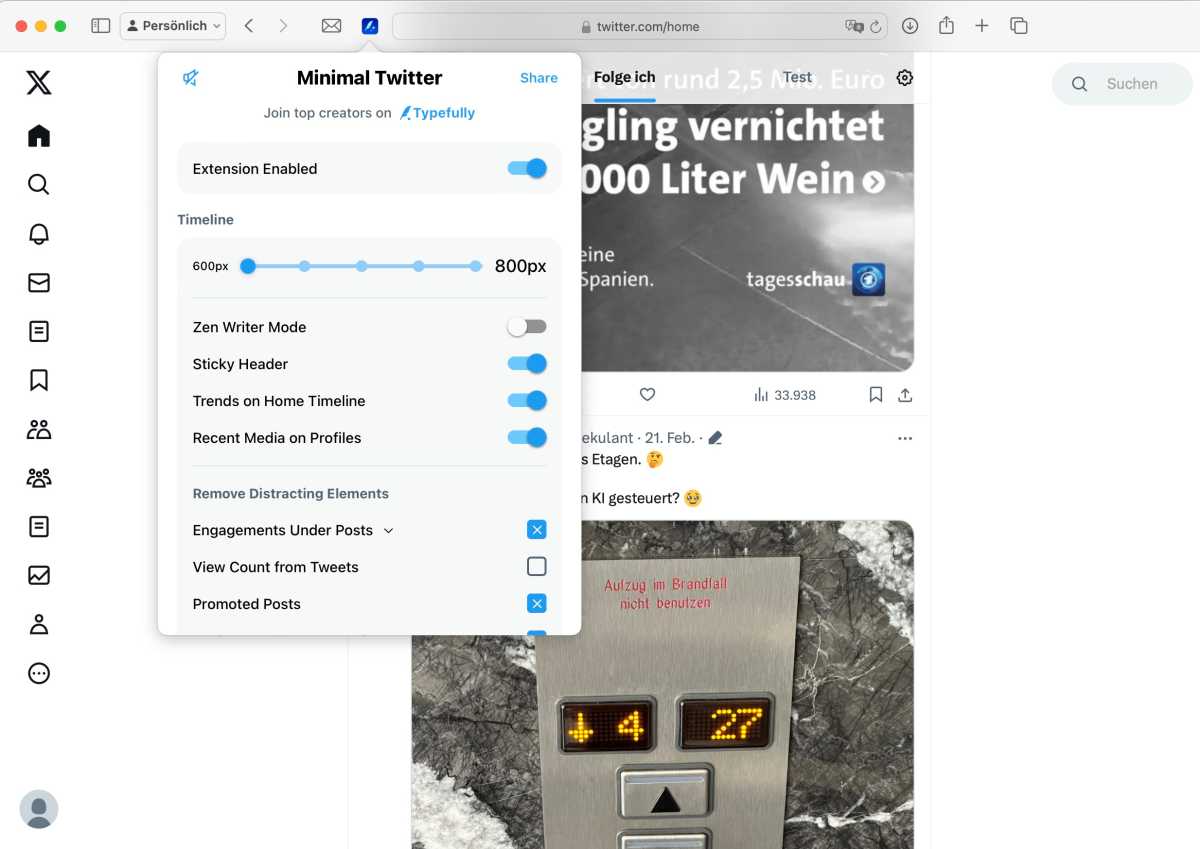Reload the page with refresh icon
The height and width of the screenshot is (849, 1200).
pyautogui.click(x=876, y=27)
